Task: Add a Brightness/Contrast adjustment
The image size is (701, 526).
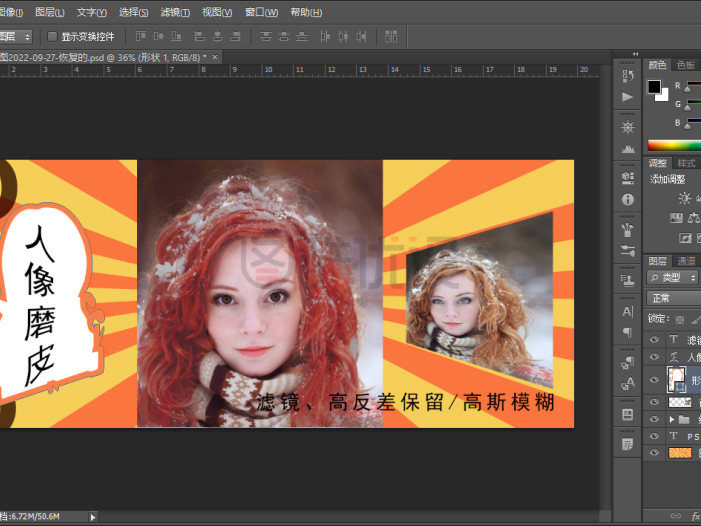Action: [684, 198]
